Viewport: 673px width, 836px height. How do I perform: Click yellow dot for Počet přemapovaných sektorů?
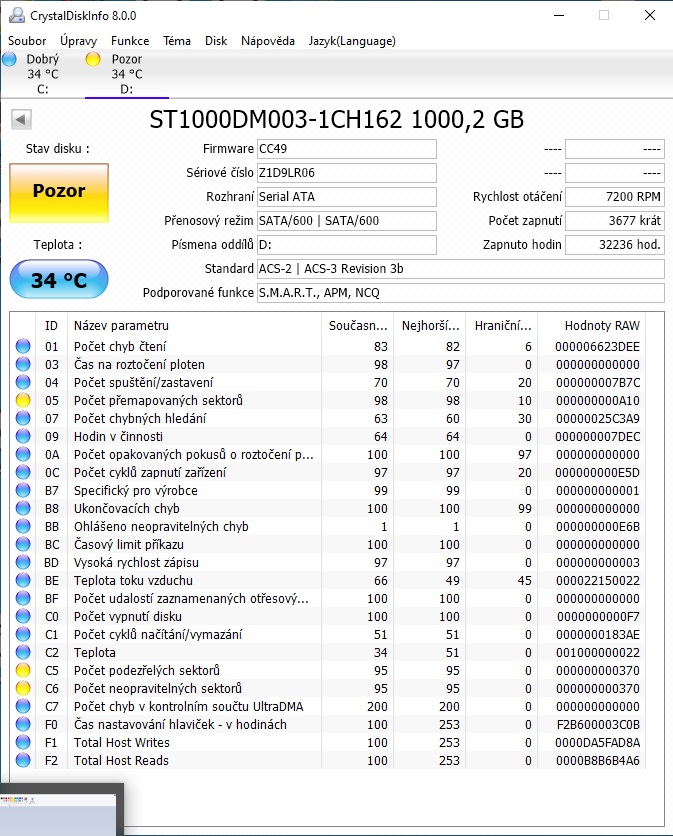click(x=23, y=400)
